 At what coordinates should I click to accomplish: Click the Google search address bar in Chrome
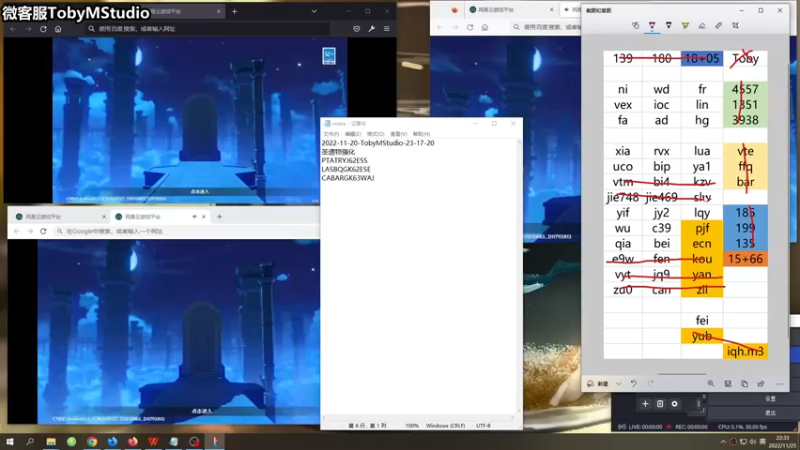186,231
